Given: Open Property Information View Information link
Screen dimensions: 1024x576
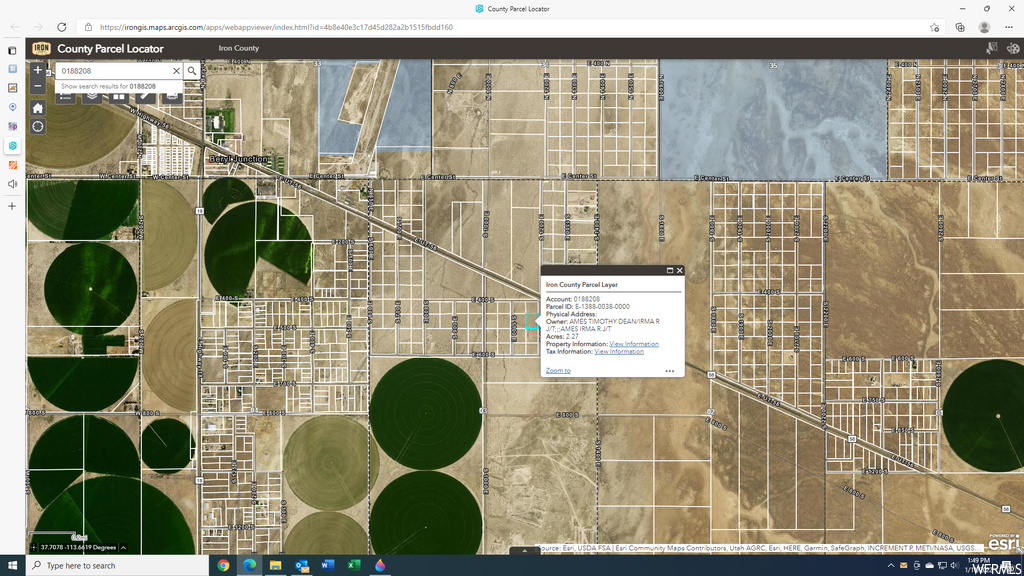Looking at the screenshot, I should pos(633,344).
